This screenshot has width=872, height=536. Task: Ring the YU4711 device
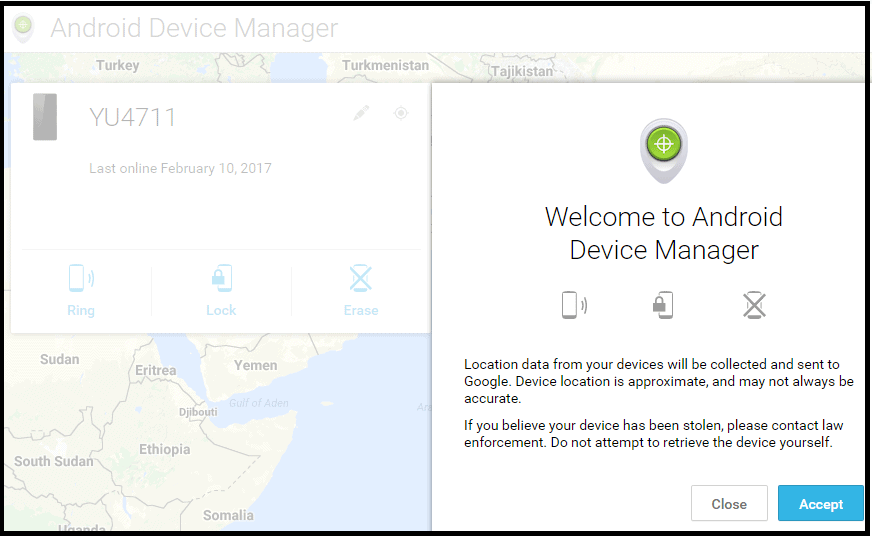click(x=81, y=291)
